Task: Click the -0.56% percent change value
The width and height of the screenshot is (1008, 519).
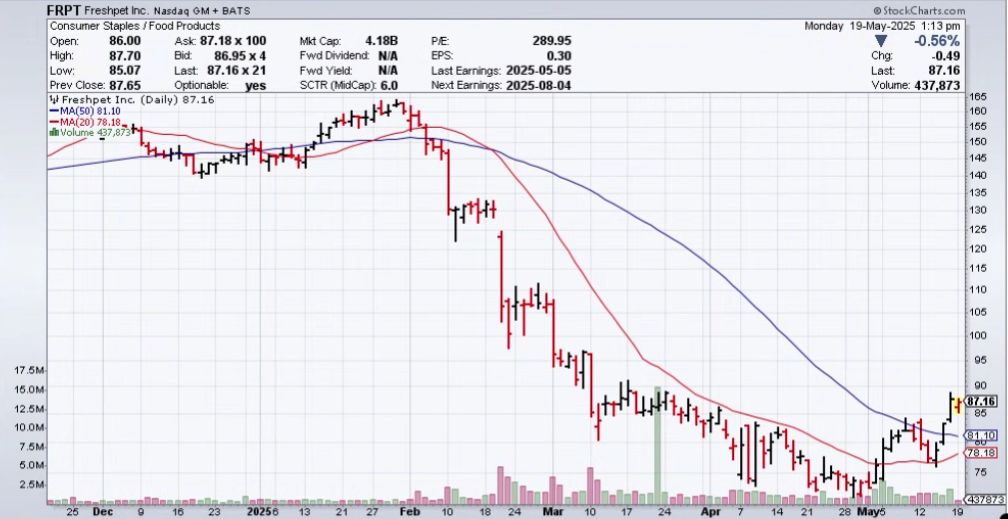Action: 936,41
